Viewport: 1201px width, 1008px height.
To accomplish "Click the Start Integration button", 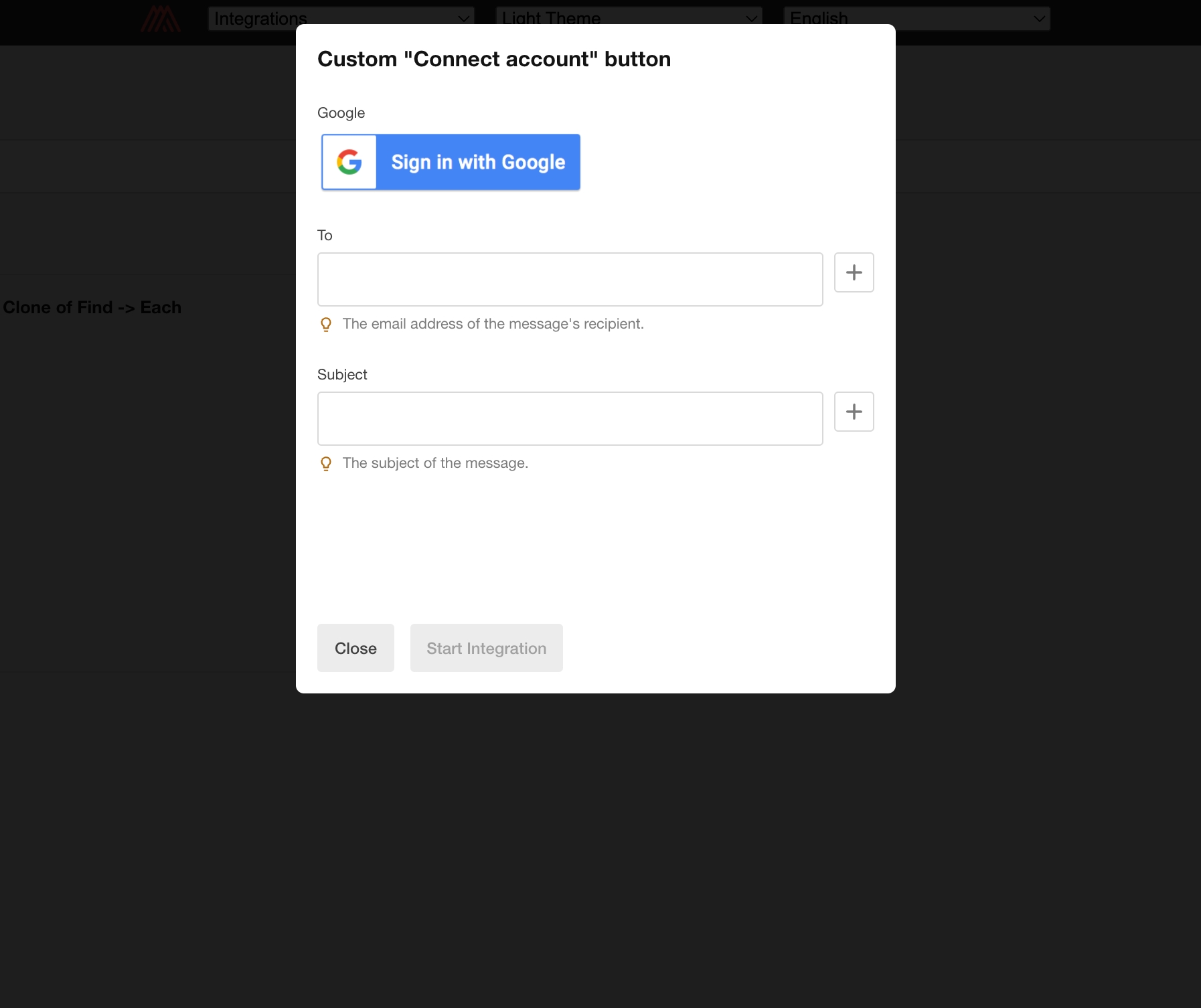I will 486,648.
